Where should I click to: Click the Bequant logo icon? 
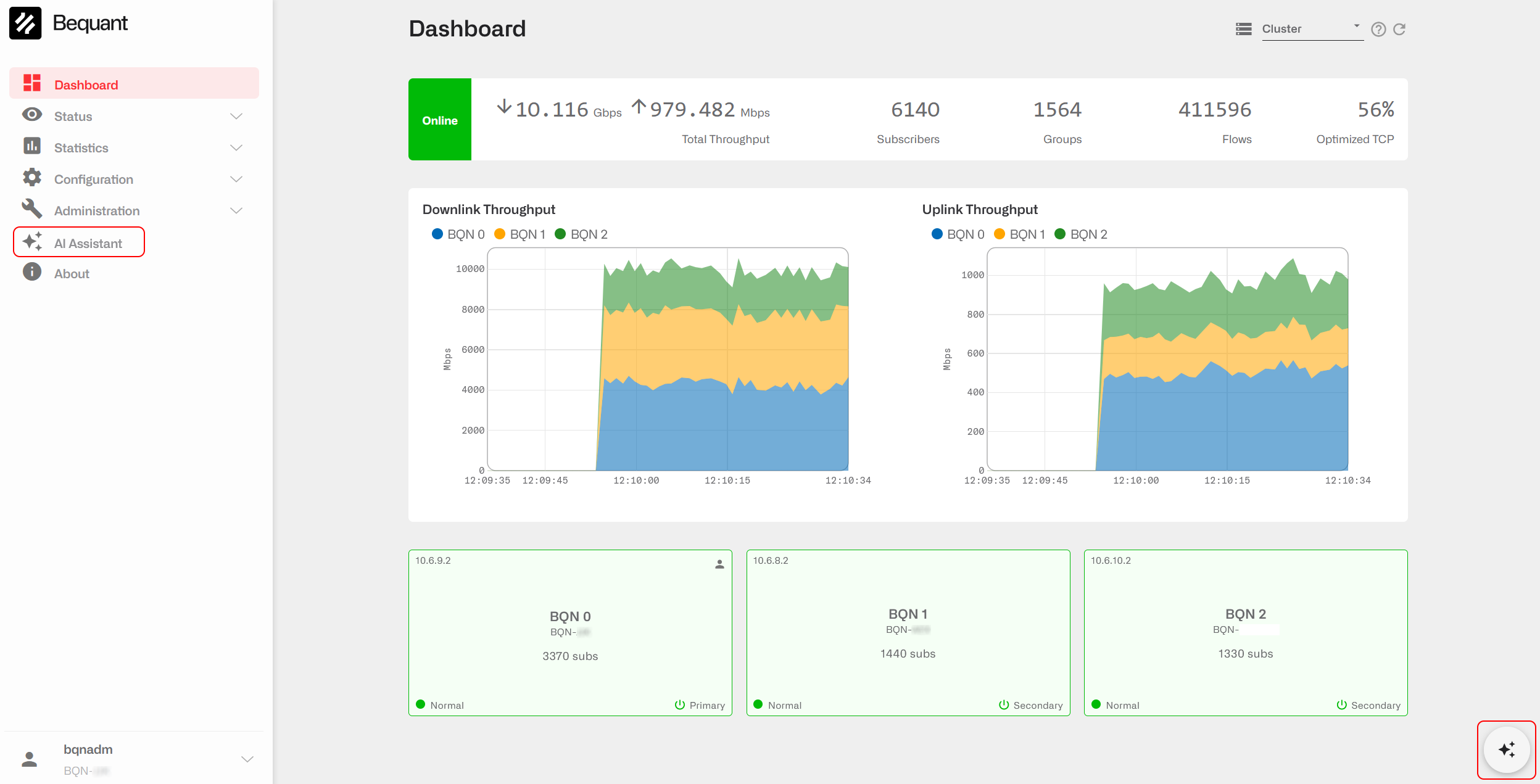(25, 23)
